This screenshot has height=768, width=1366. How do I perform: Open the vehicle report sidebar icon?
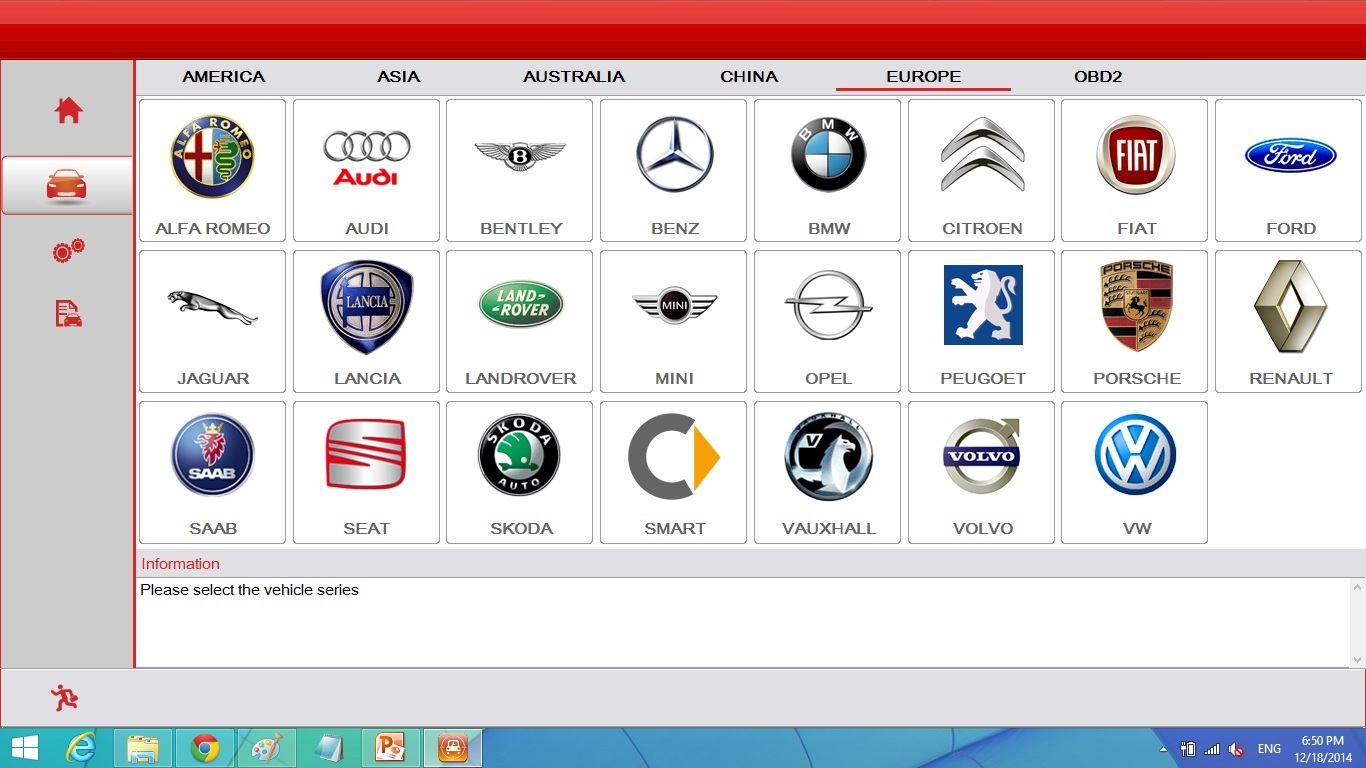point(68,314)
